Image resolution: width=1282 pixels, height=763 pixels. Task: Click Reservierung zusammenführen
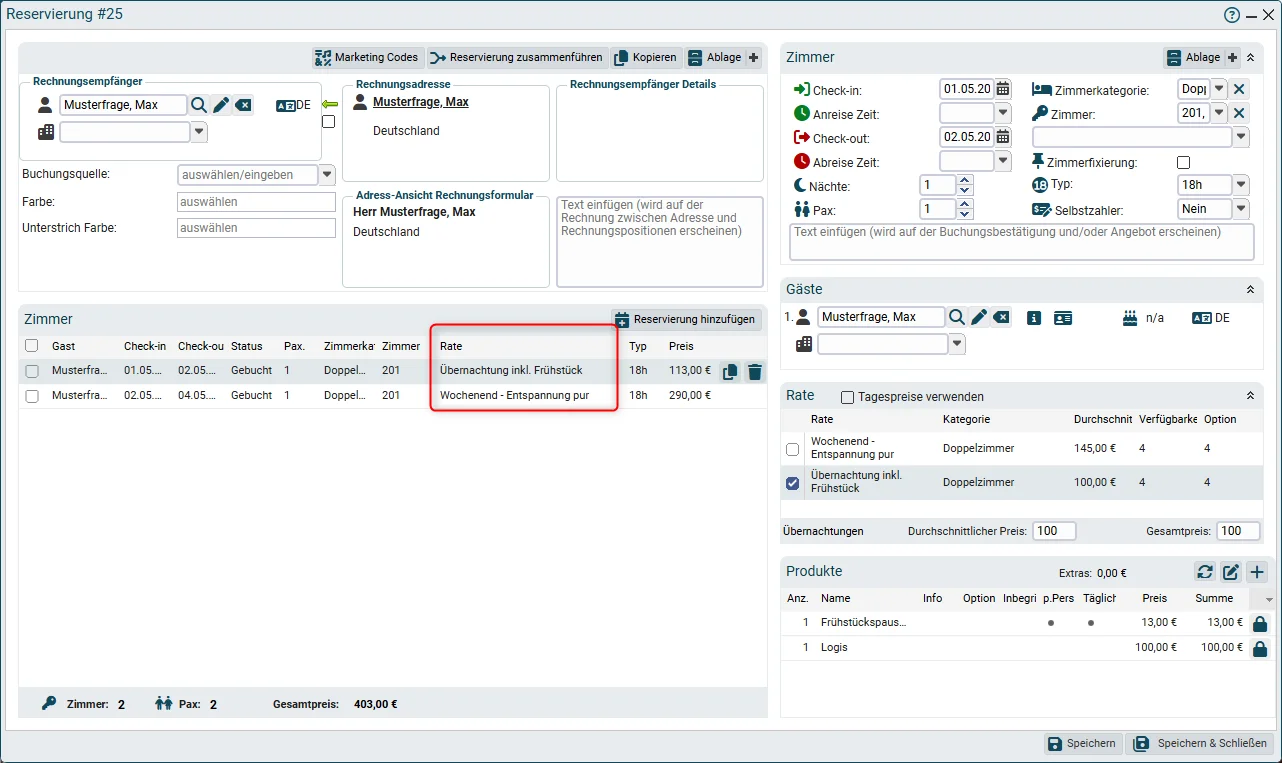[518, 58]
